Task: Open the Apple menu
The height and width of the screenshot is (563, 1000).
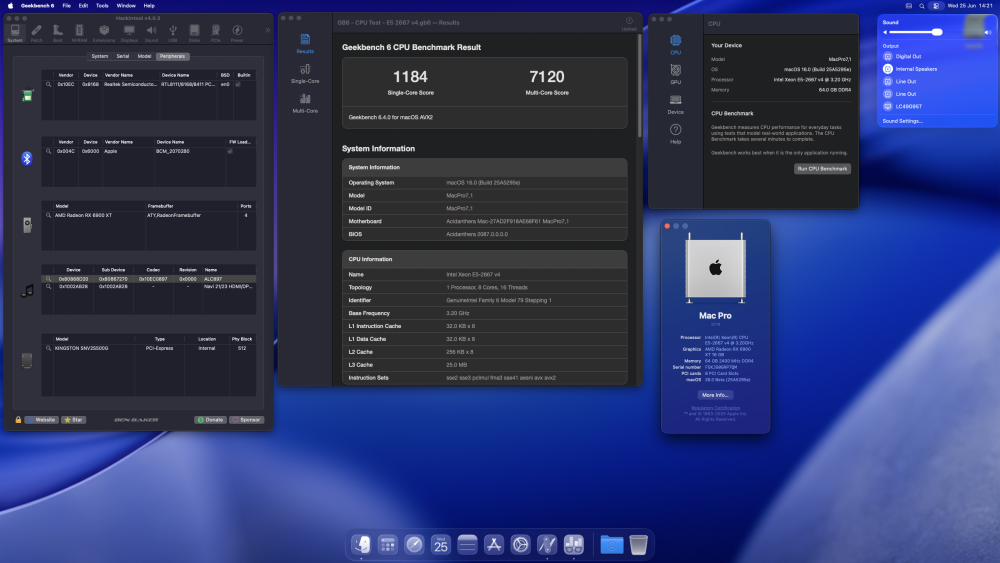Action: point(10,6)
